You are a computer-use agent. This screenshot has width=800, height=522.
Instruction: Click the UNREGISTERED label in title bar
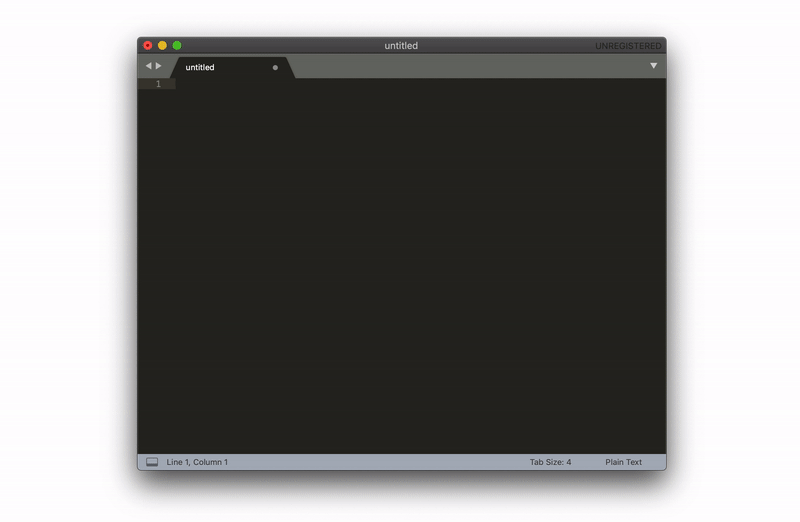pyautogui.click(x=628, y=46)
